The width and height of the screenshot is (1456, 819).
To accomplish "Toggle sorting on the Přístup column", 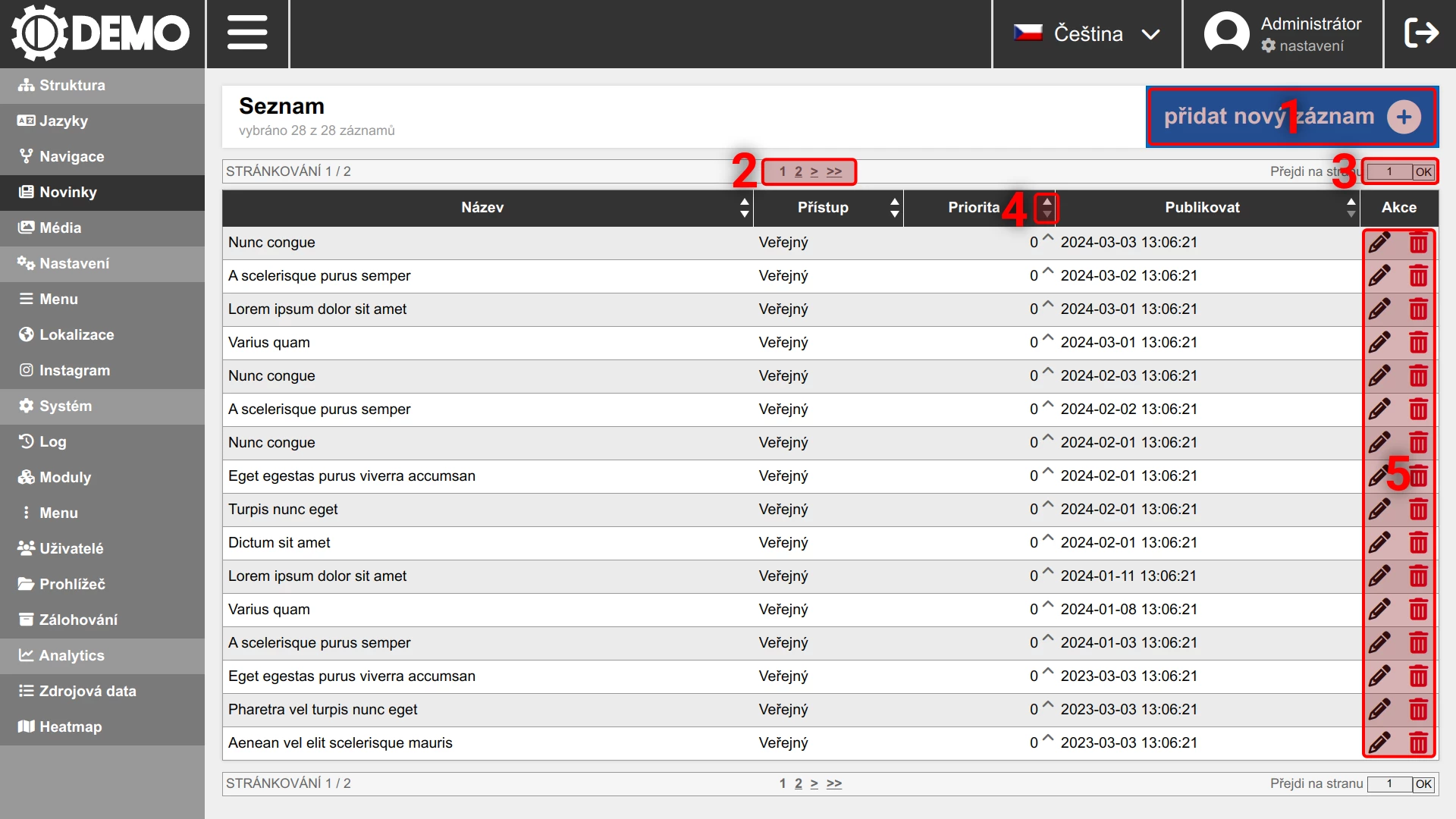I will (x=895, y=207).
